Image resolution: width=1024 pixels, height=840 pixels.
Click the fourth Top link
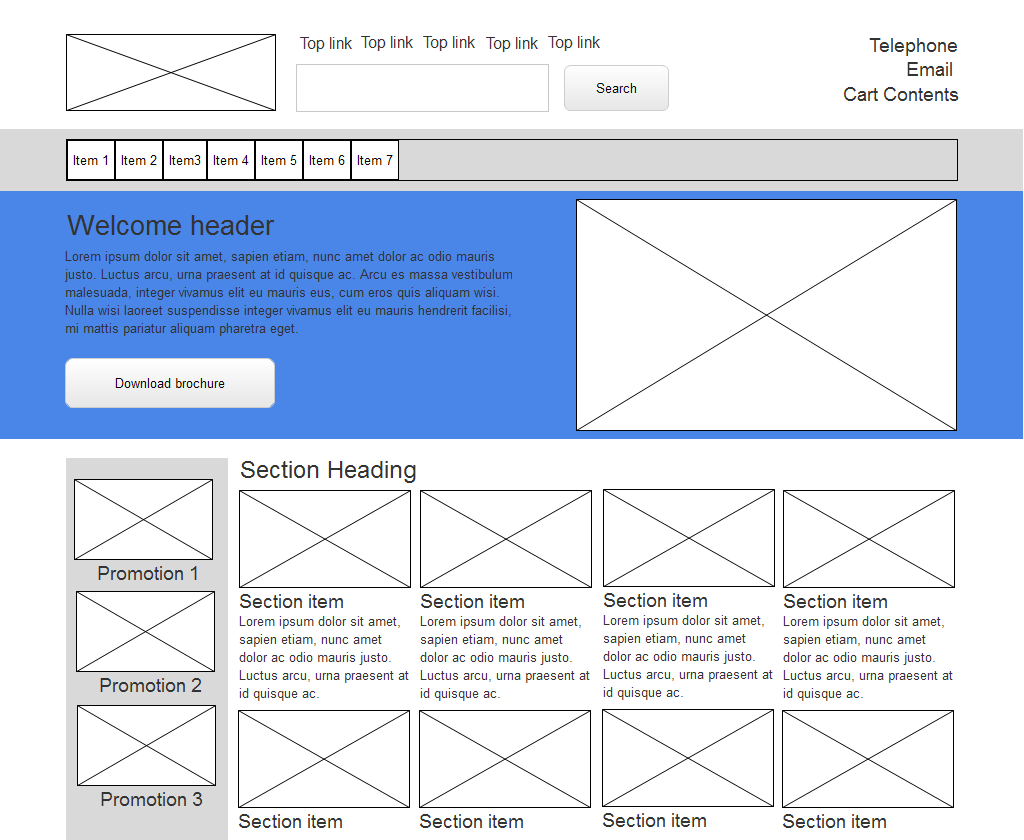point(512,44)
